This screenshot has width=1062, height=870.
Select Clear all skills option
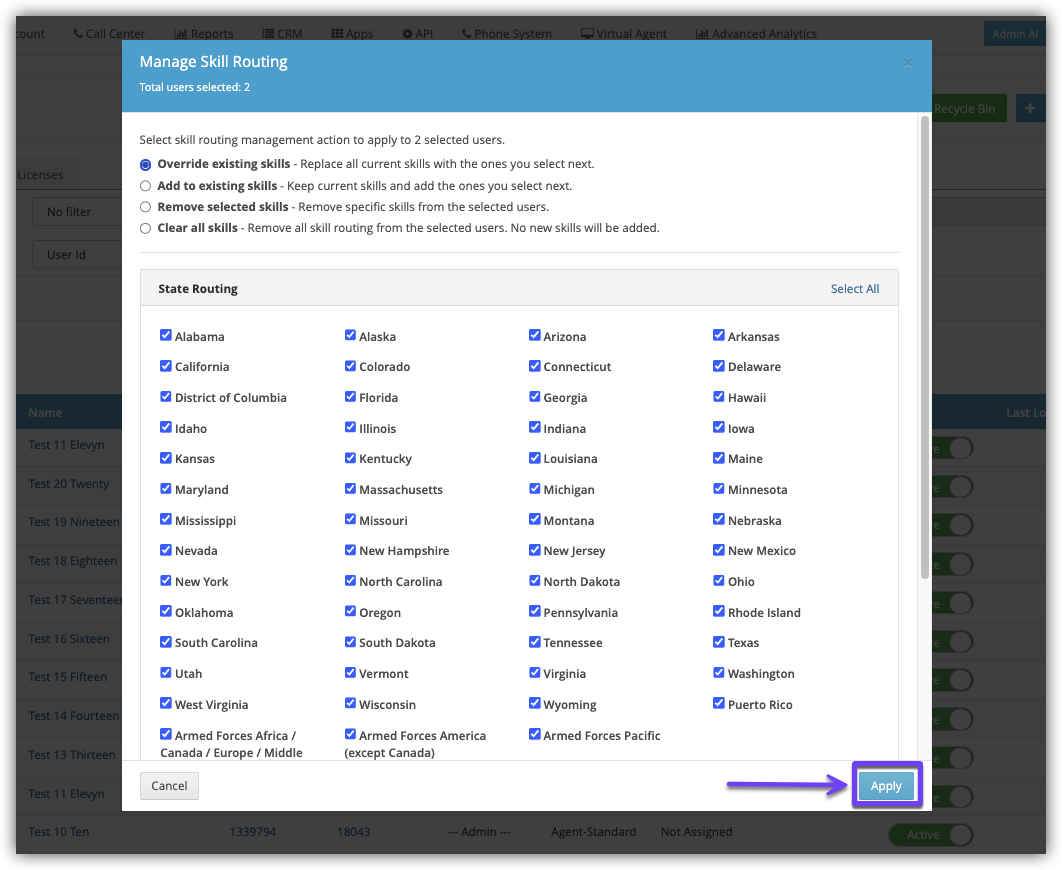[145, 228]
